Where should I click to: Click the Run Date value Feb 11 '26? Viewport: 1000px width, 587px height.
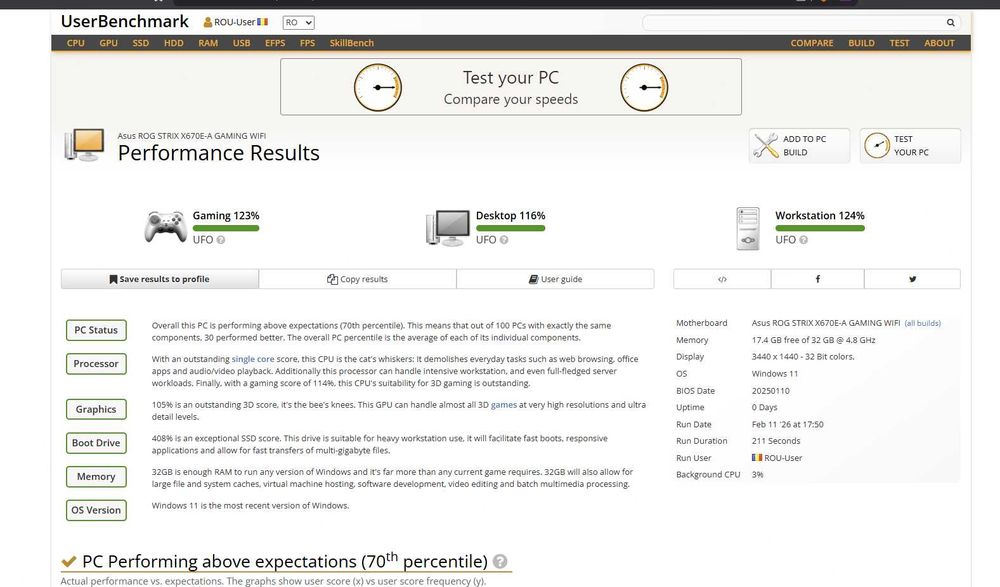(788, 424)
